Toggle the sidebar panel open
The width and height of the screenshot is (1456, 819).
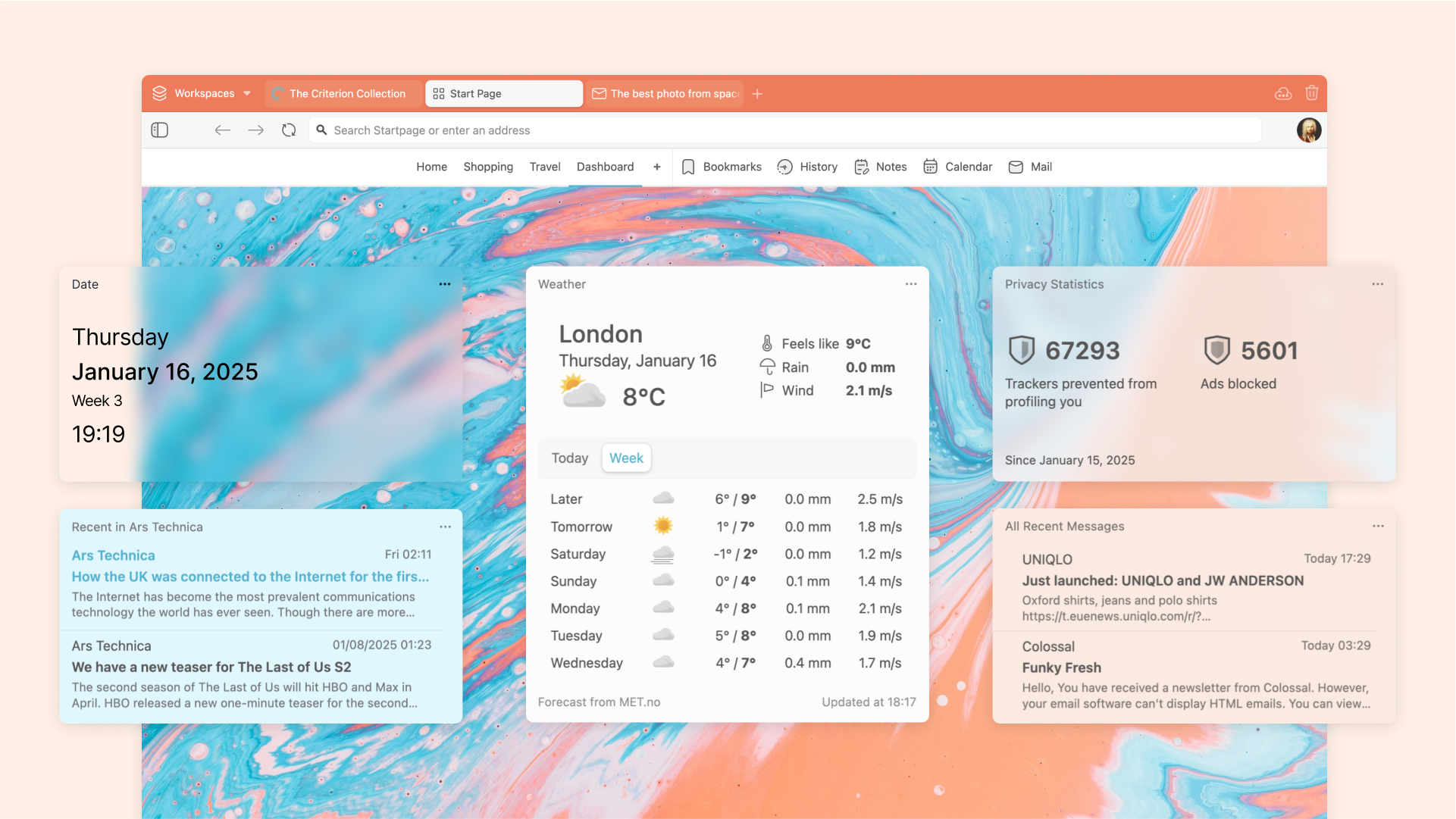(x=160, y=130)
